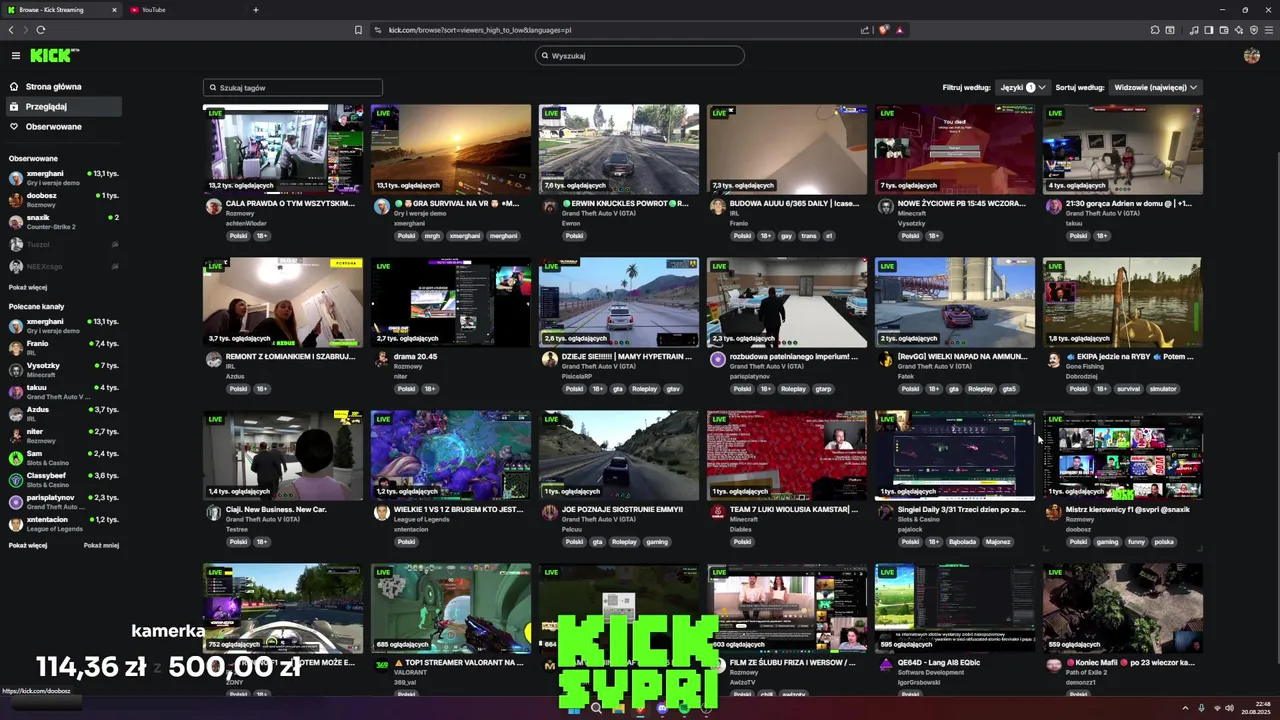The height and width of the screenshot is (720, 1280).
Task: Open ERWIN KNUCKLES POWROT stream thumbnail
Action: coord(619,149)
